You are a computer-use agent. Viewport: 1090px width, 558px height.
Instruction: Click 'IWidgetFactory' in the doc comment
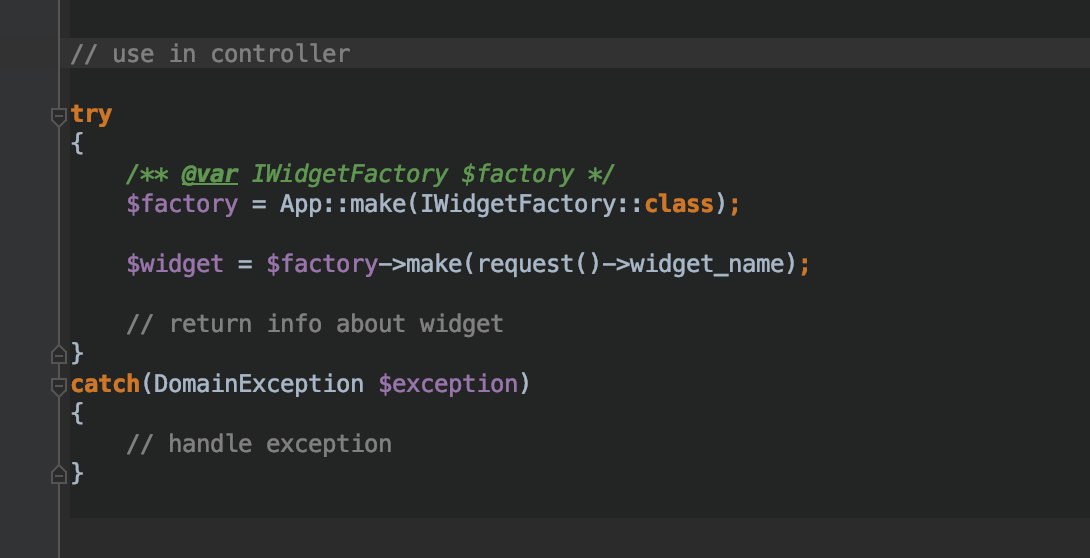pyautogui.click(x=350, y=174)
